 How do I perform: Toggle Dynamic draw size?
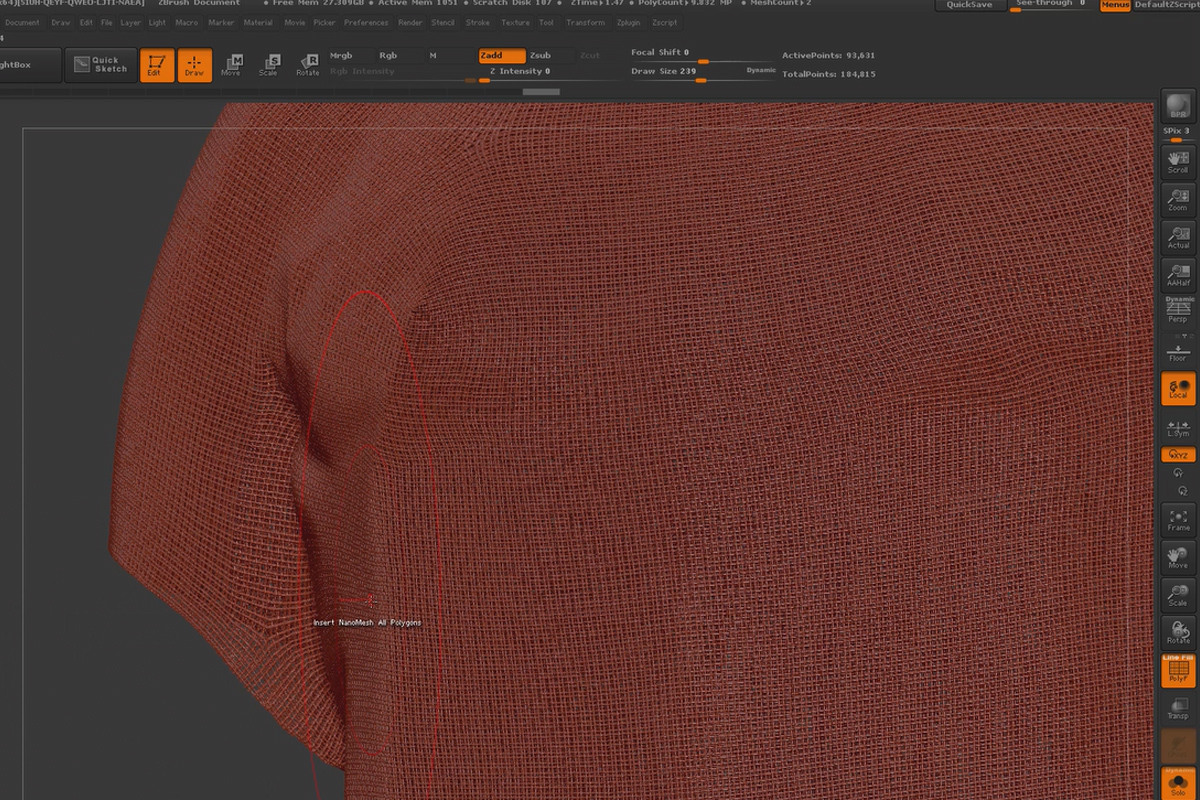coord(760,71)
